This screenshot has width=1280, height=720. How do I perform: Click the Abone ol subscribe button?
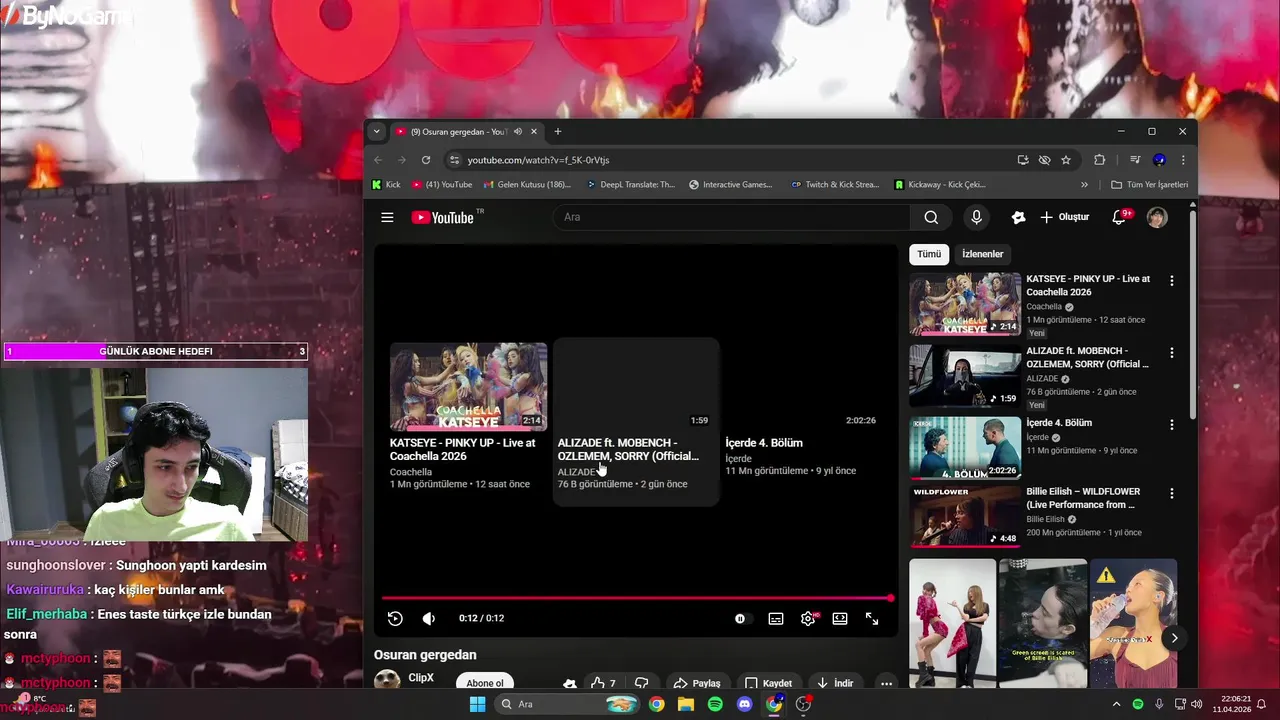(485, 683)
